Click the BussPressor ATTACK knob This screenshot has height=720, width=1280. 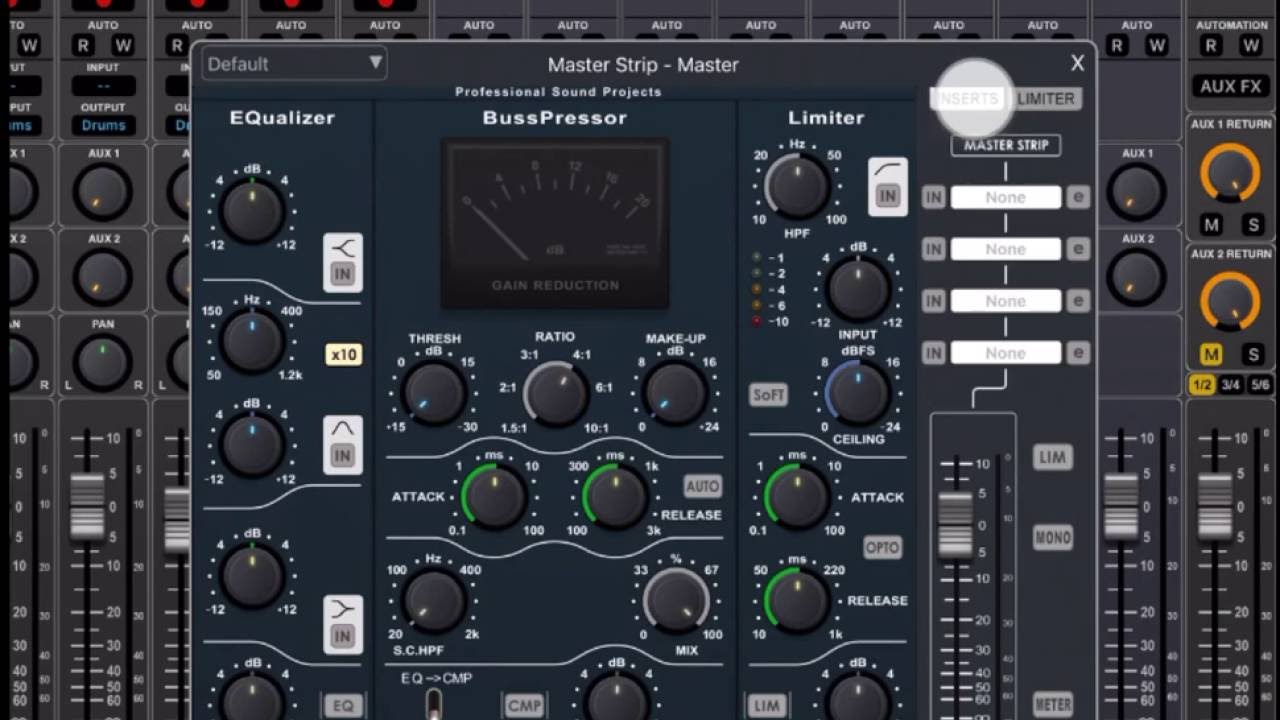[494, 496]
